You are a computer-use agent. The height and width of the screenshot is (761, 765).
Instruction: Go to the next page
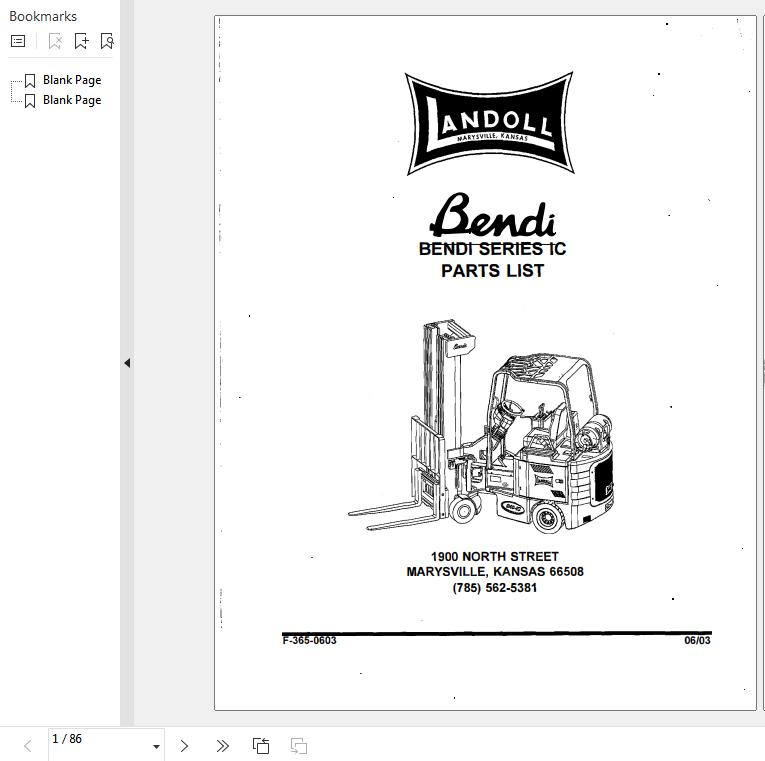click(x=184, y=746)
